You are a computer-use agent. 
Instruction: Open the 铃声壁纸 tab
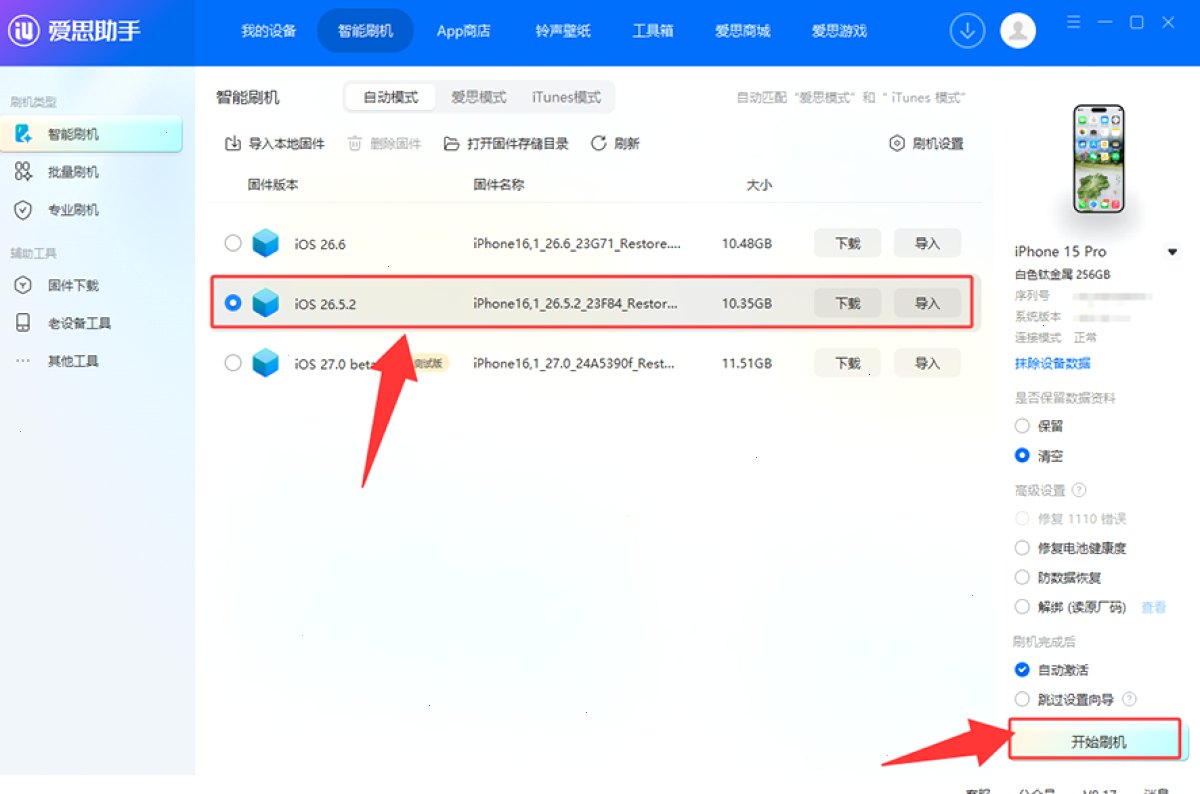tap(563, 31)
